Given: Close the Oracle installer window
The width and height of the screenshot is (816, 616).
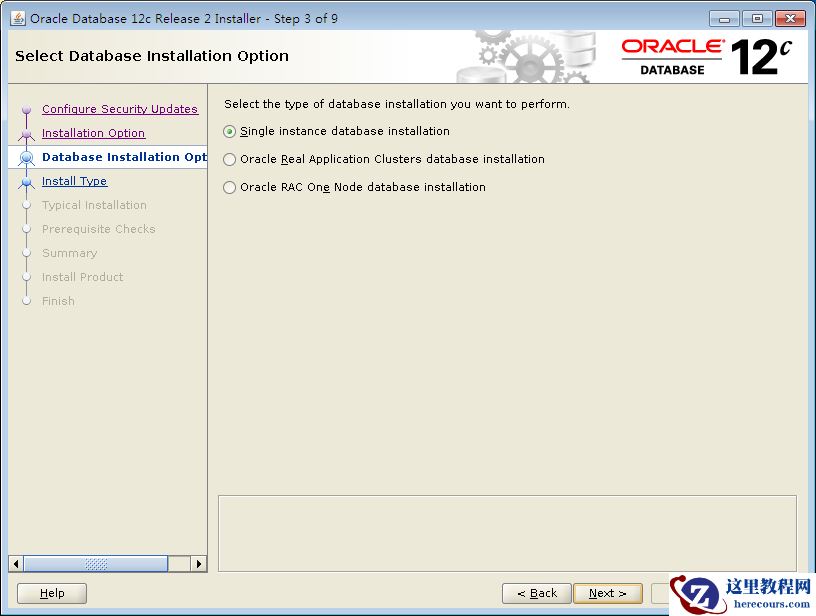Looking at the screenshot, I should tap(790, 19).
